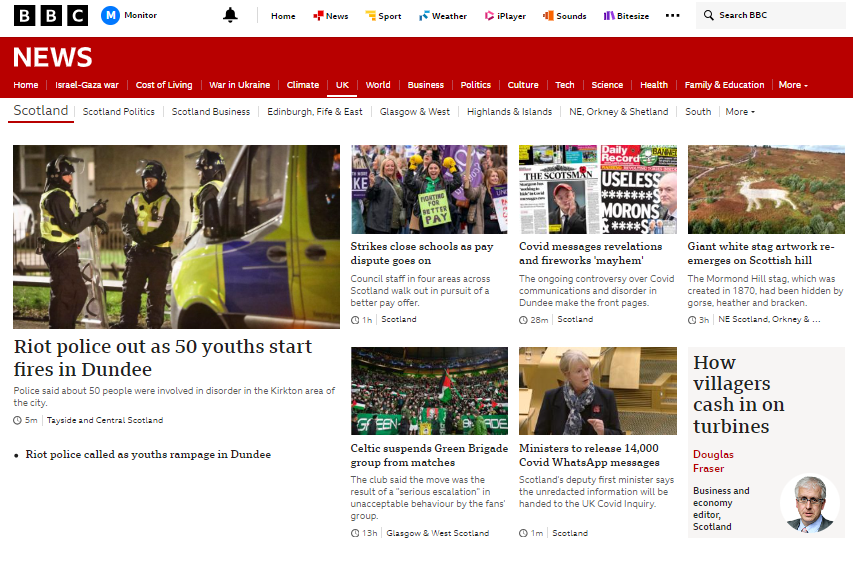The height and width of the screenshot is (561, 853).
Task: Open Politics news section
Action: tap(475, 85)
